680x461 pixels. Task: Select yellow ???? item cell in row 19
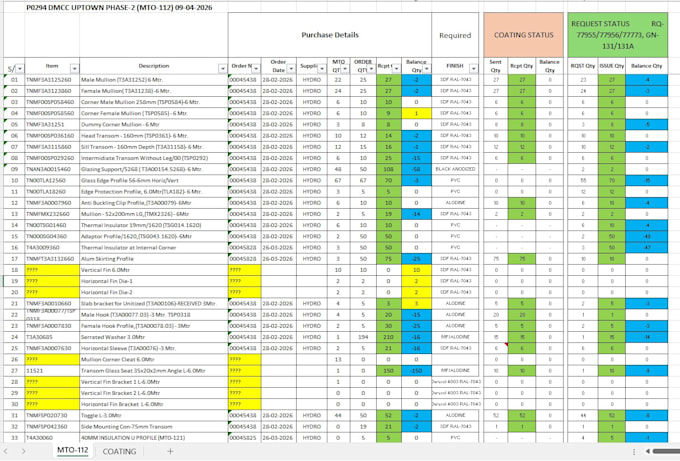(52, 281)
